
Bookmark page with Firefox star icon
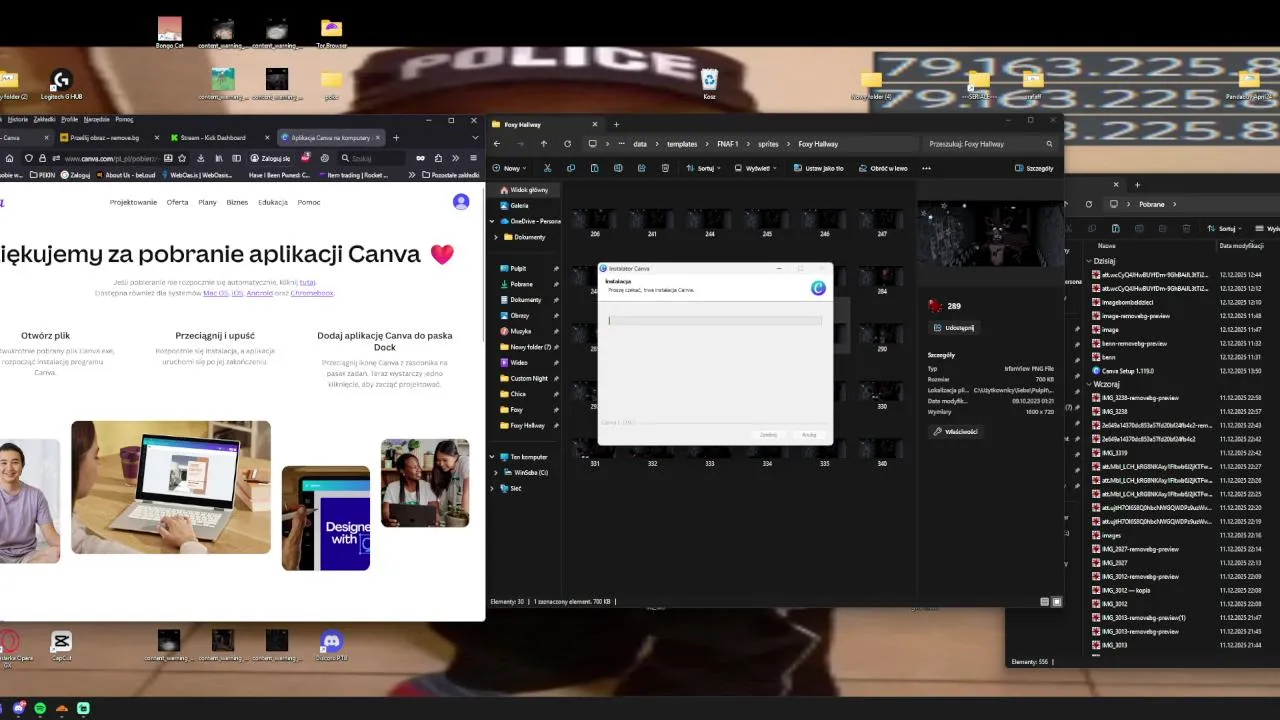point(182,158)
